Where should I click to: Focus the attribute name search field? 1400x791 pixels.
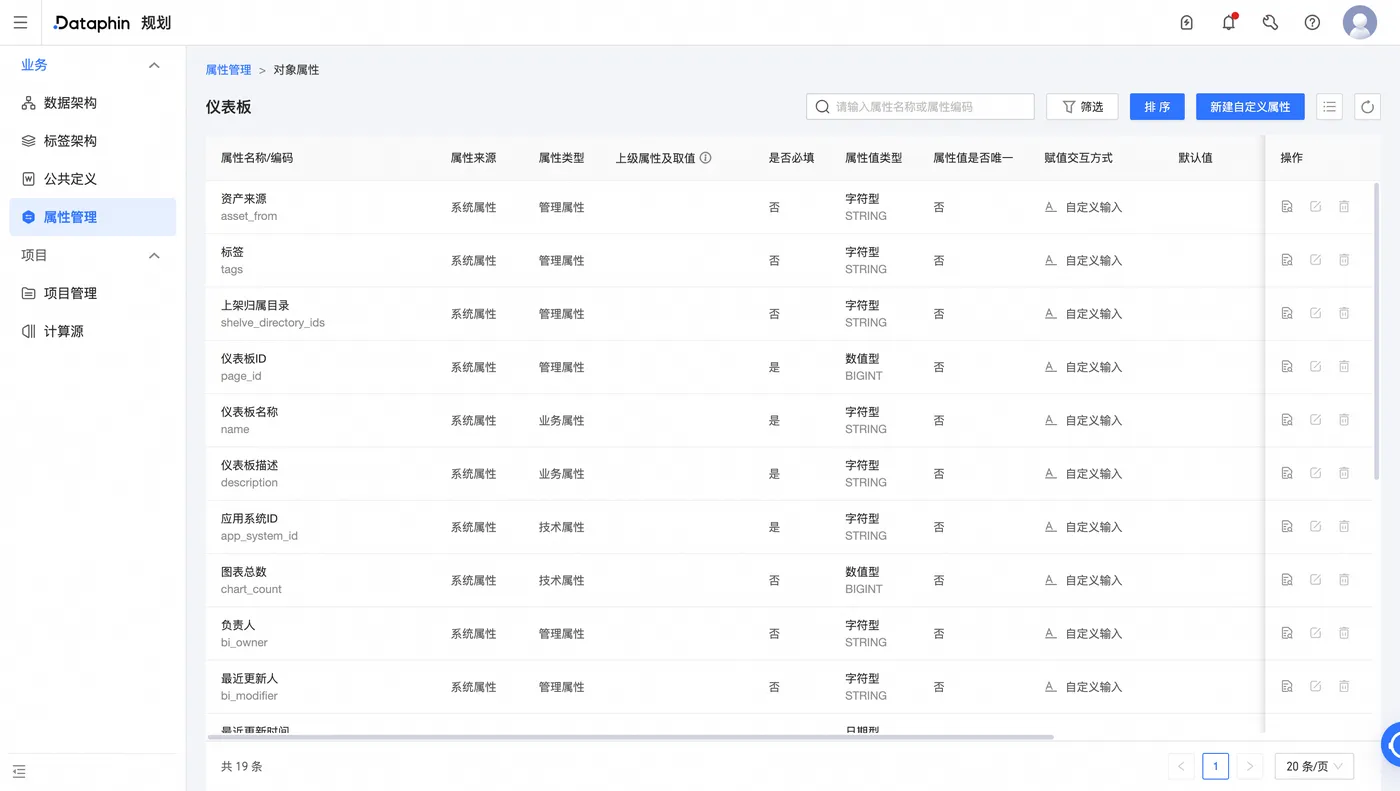point(920,106)
